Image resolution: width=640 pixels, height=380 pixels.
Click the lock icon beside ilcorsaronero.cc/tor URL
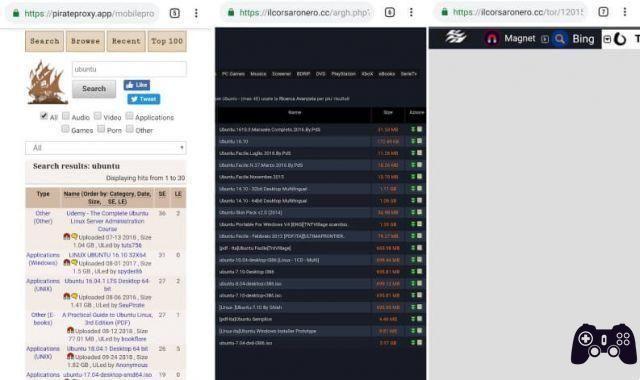pyautogui.click(x=444, y=12)
